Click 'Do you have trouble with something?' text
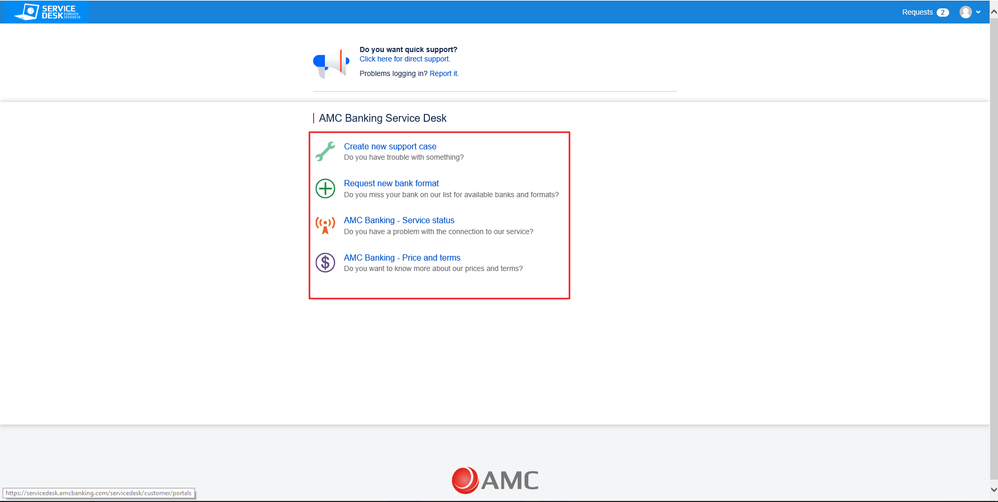998x502 pixels. [x=404, y=157]
